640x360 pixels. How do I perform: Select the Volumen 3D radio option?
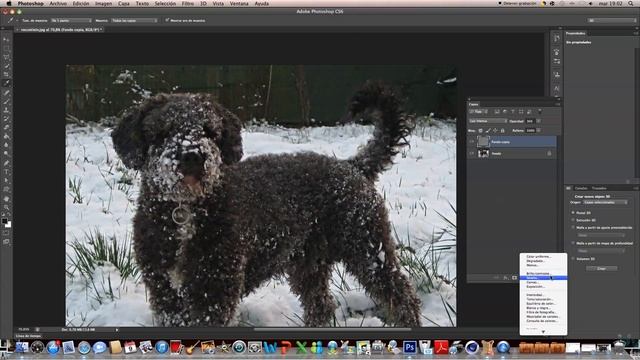(x=573, y=259)
